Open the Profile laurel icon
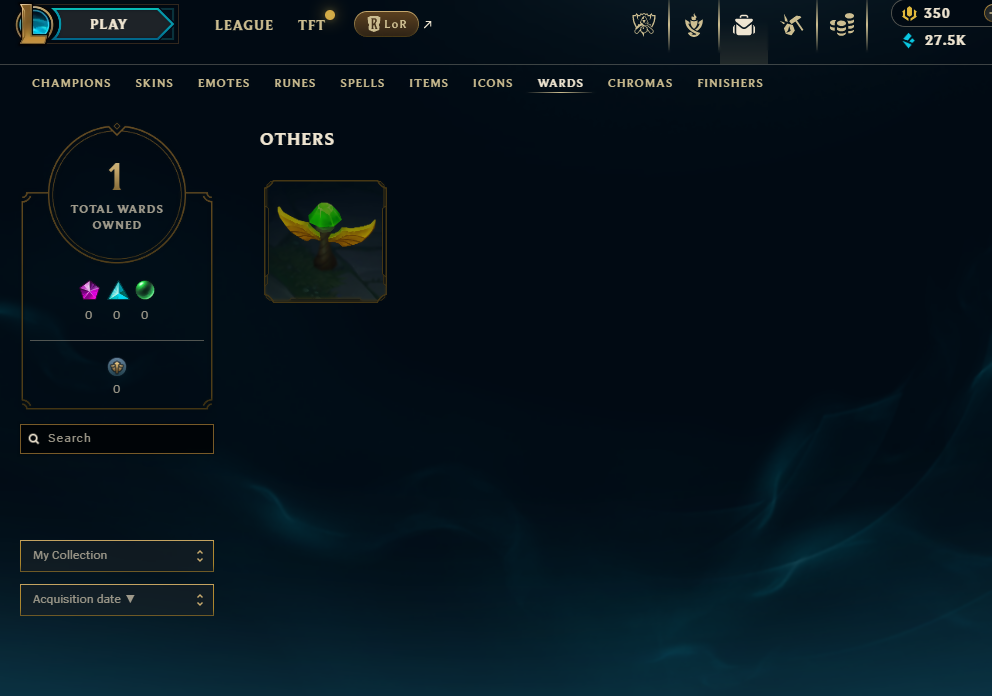 (694, 25)
